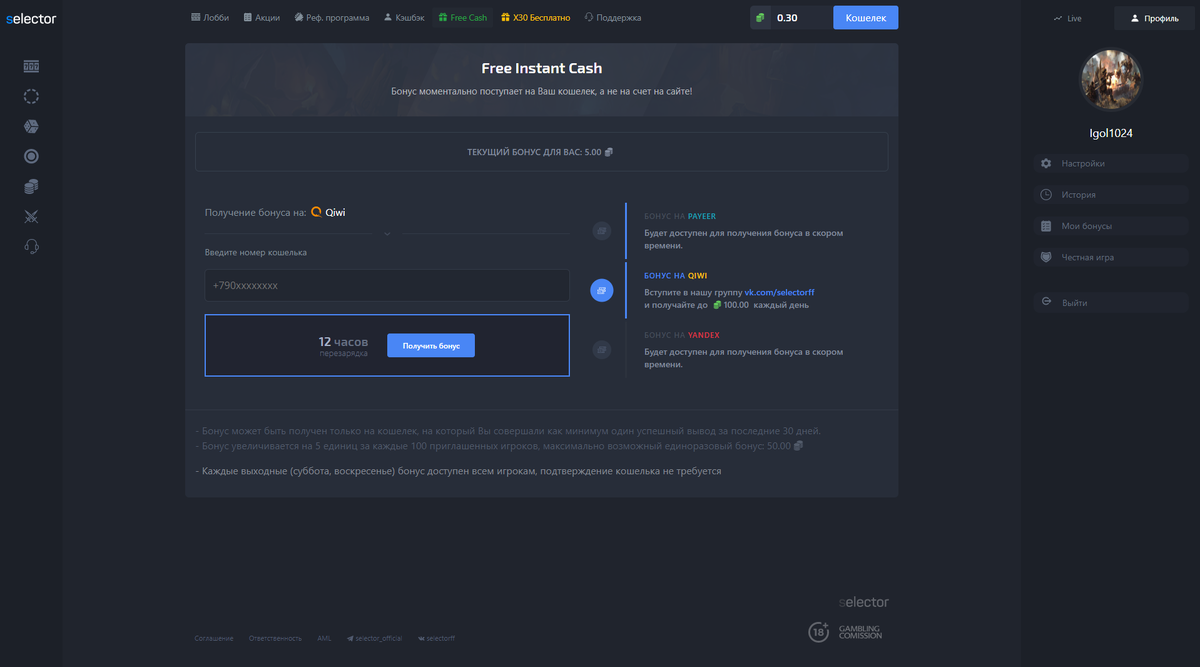
Task: Switch to the Live tab
Action: [x=1068, y=18]
